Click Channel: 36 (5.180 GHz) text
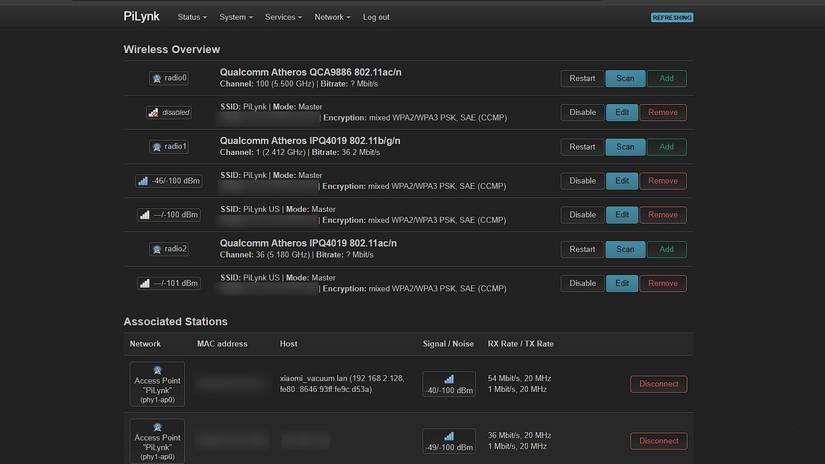825x464 pixels. click(265, 255)
